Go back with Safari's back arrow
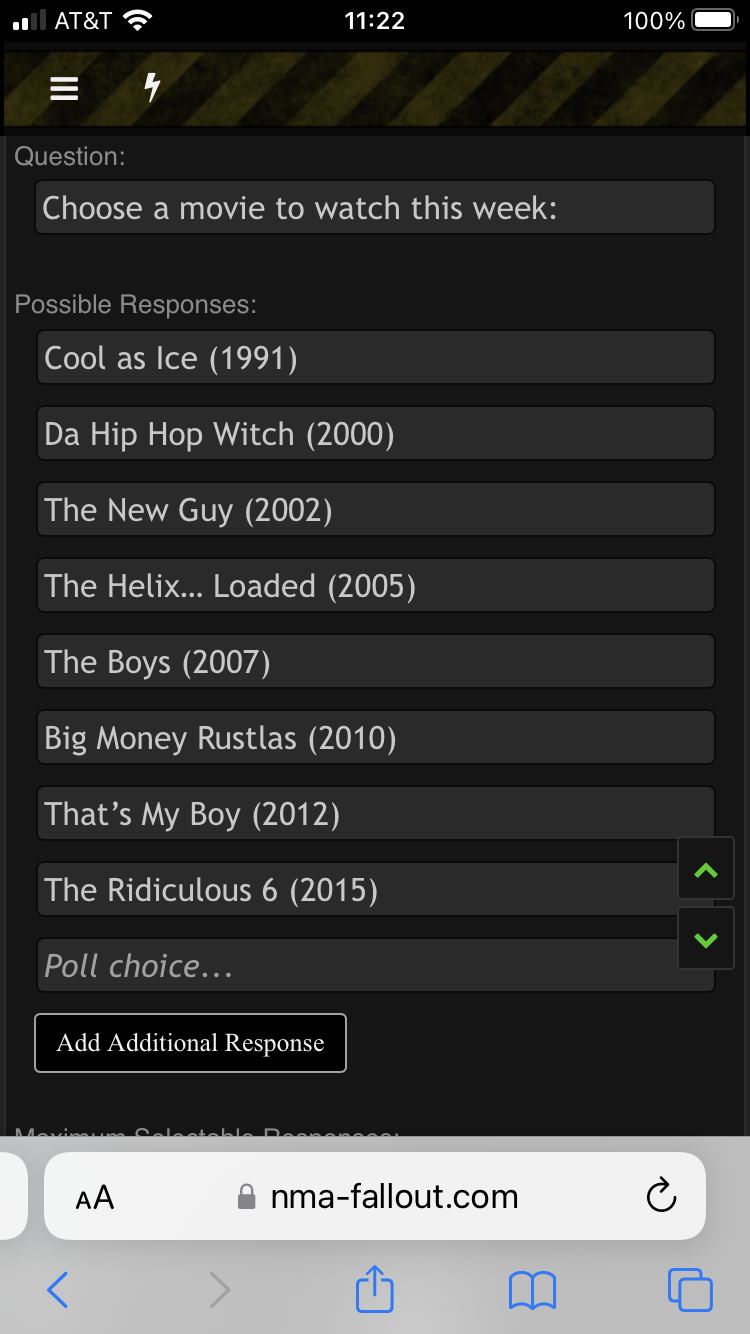The width and height of the screenshot is (750, 1334). [x=58, y=1290]
